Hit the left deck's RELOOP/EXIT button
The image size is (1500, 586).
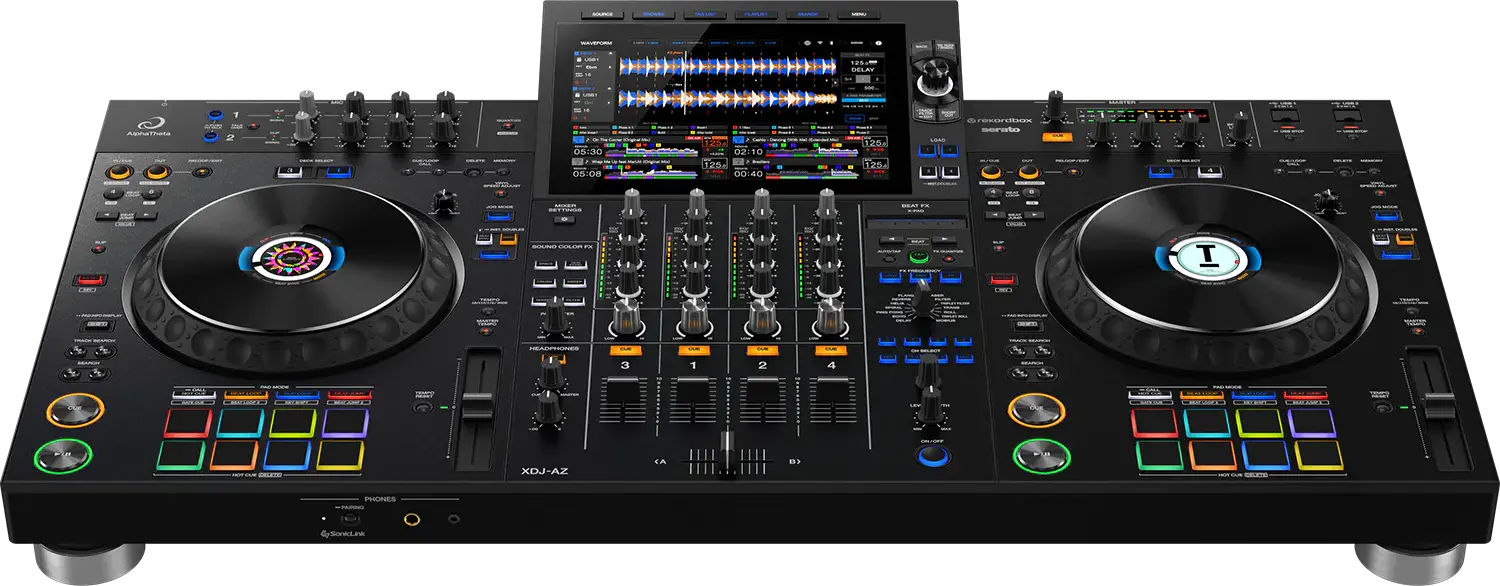(203, 172)
